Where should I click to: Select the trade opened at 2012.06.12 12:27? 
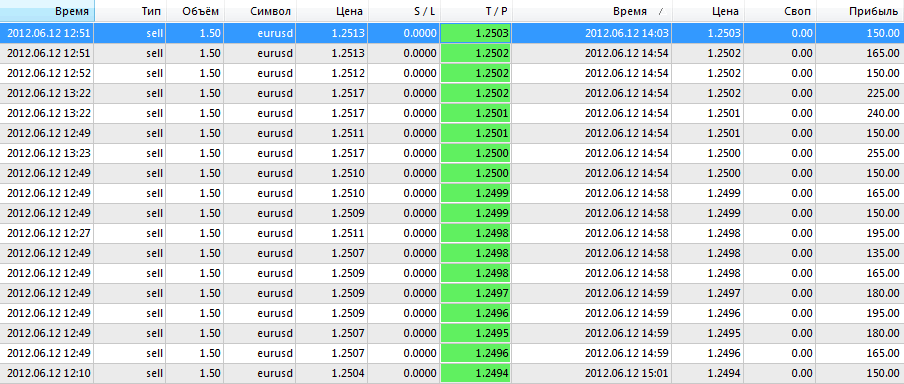(x=452, y=234)
